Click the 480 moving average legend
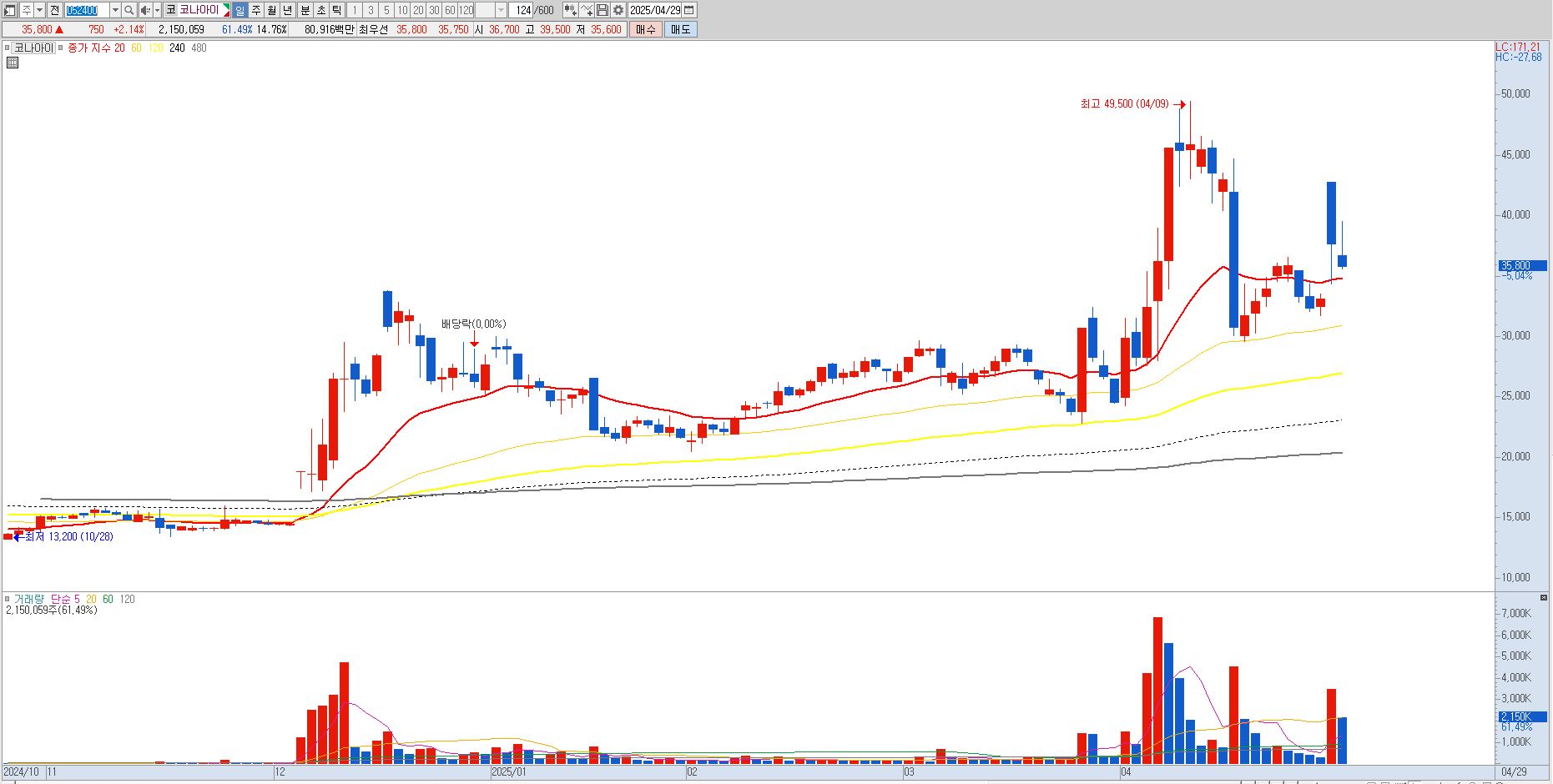 [x=199, y=48]
